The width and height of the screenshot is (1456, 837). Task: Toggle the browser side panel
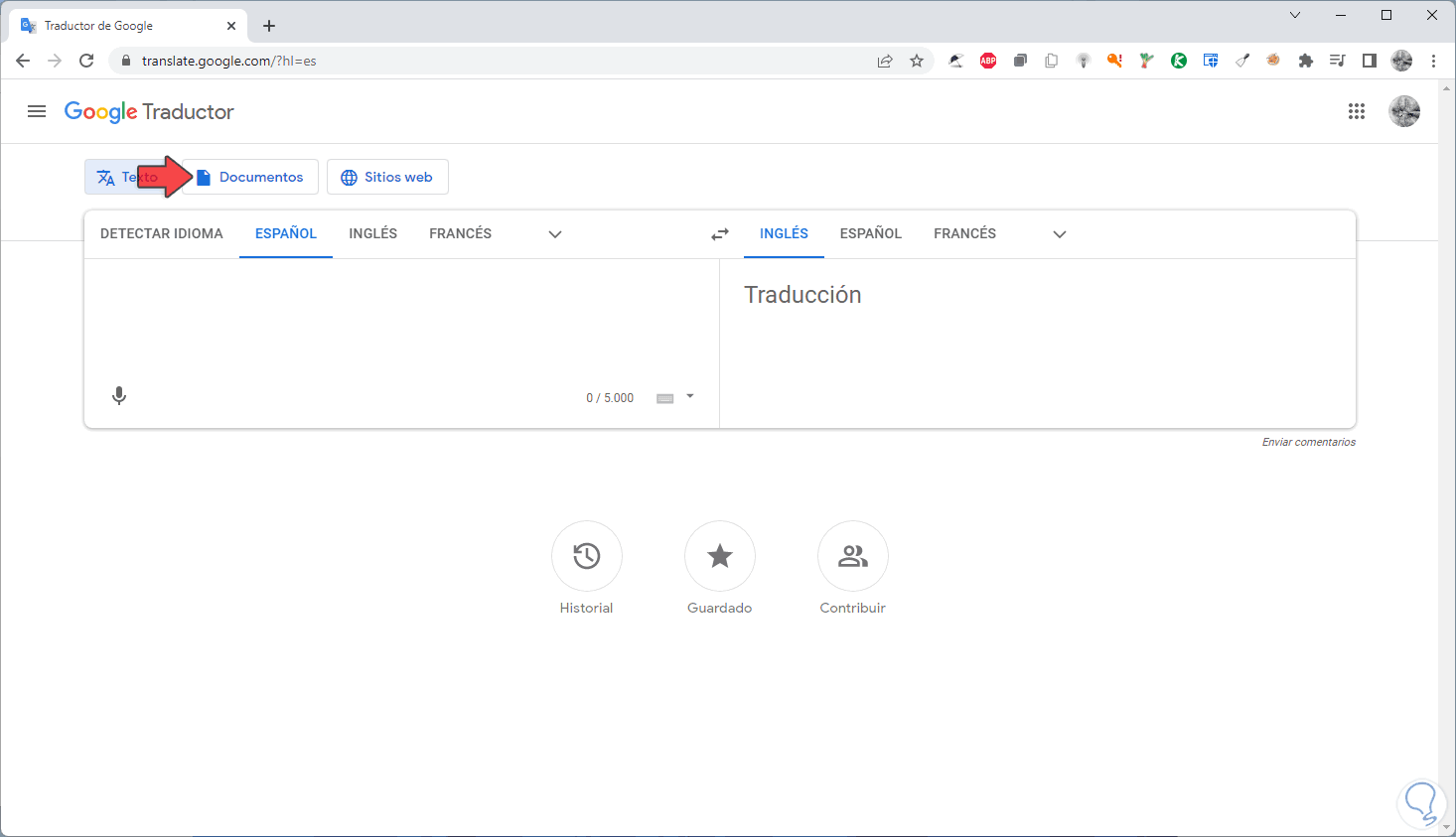(1370, 61)
